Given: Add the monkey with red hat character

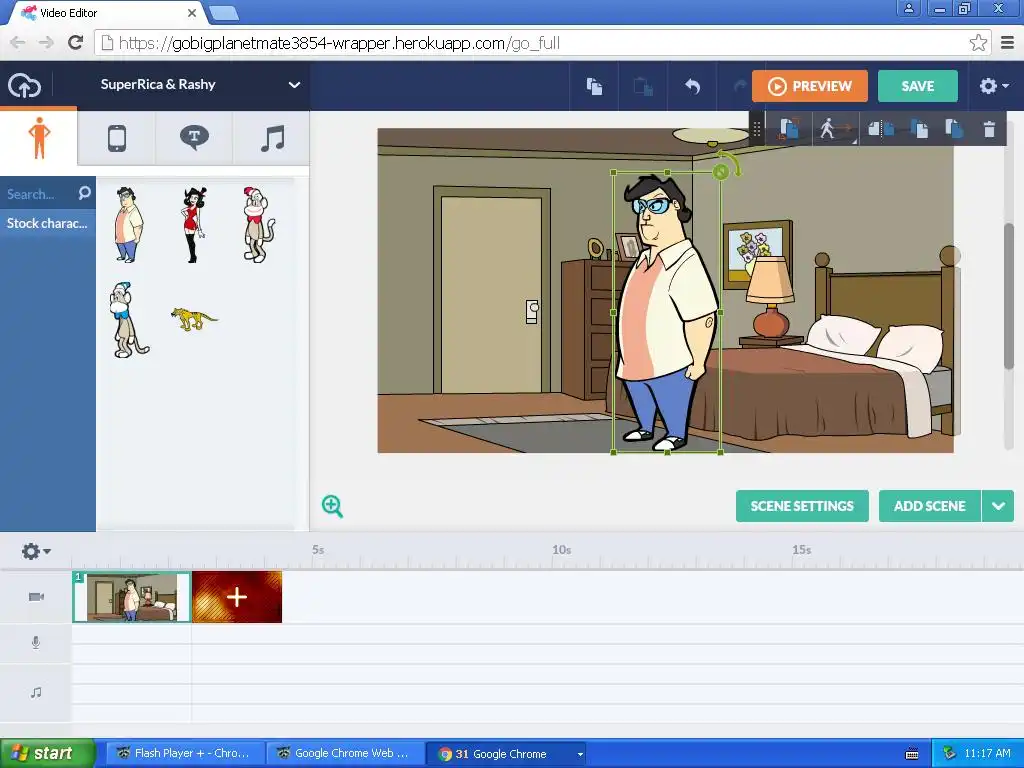Looking at the screenshot, I should tap(259, 225).
